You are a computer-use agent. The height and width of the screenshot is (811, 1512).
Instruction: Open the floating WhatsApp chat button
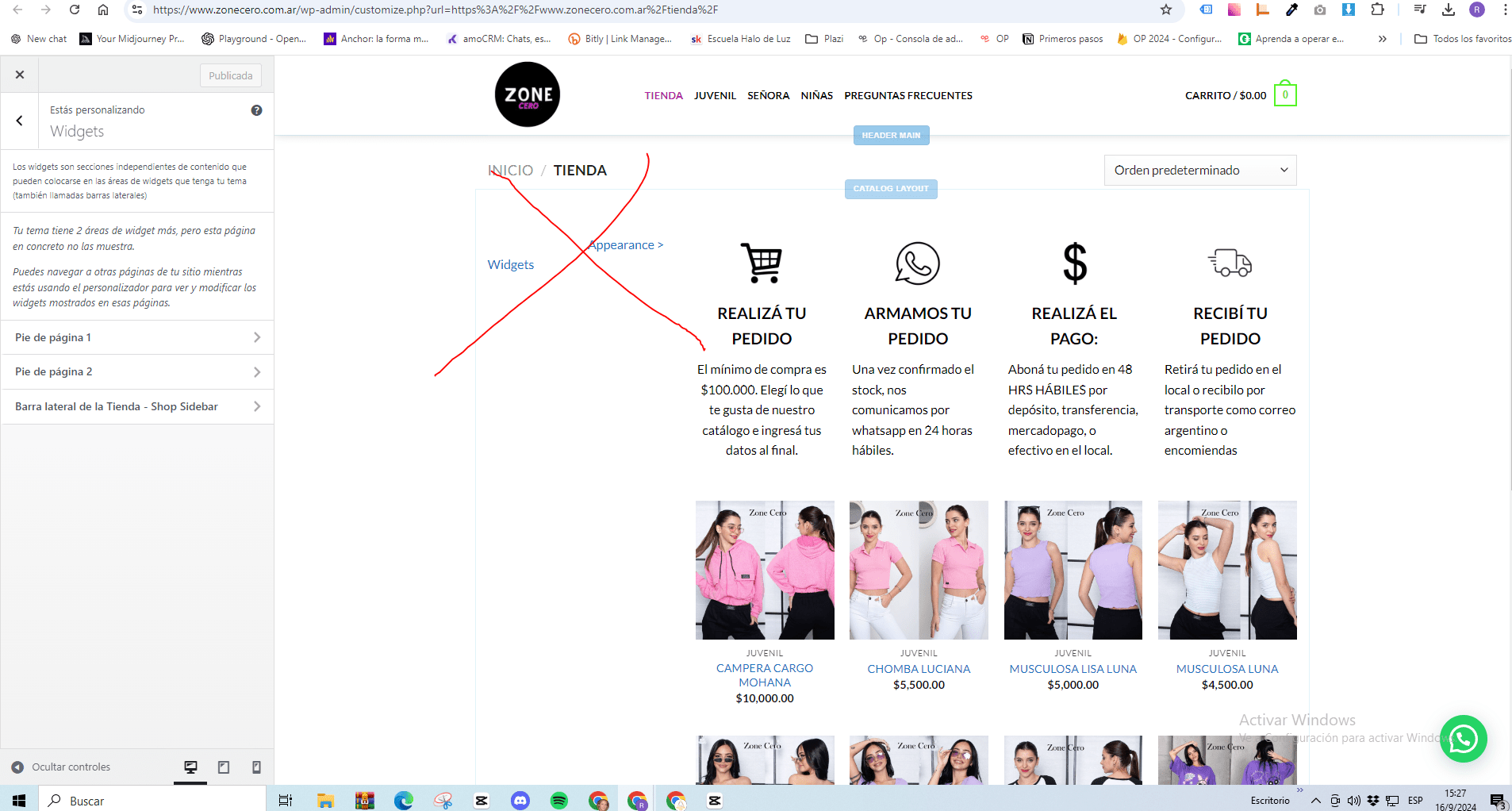pyautogui.click(x=1464, y=739)
